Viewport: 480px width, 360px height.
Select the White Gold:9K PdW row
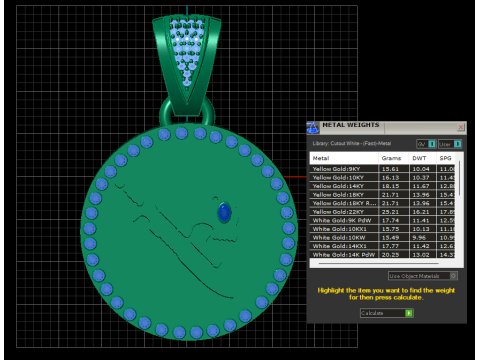pos(382,220)
